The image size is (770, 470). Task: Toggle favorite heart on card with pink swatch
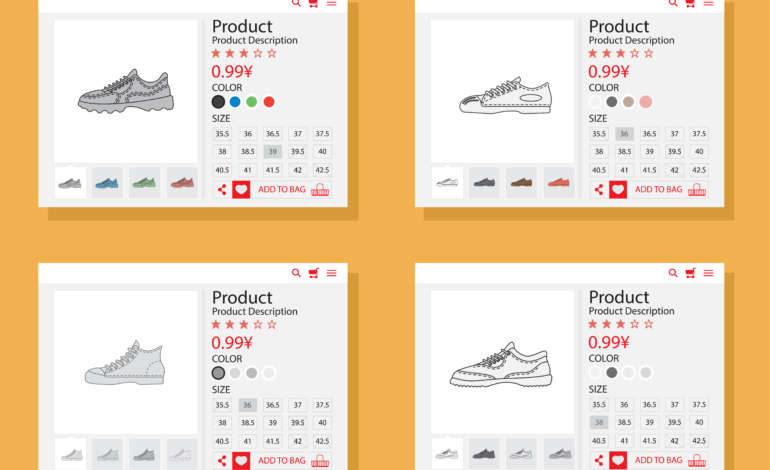(618, 190)
